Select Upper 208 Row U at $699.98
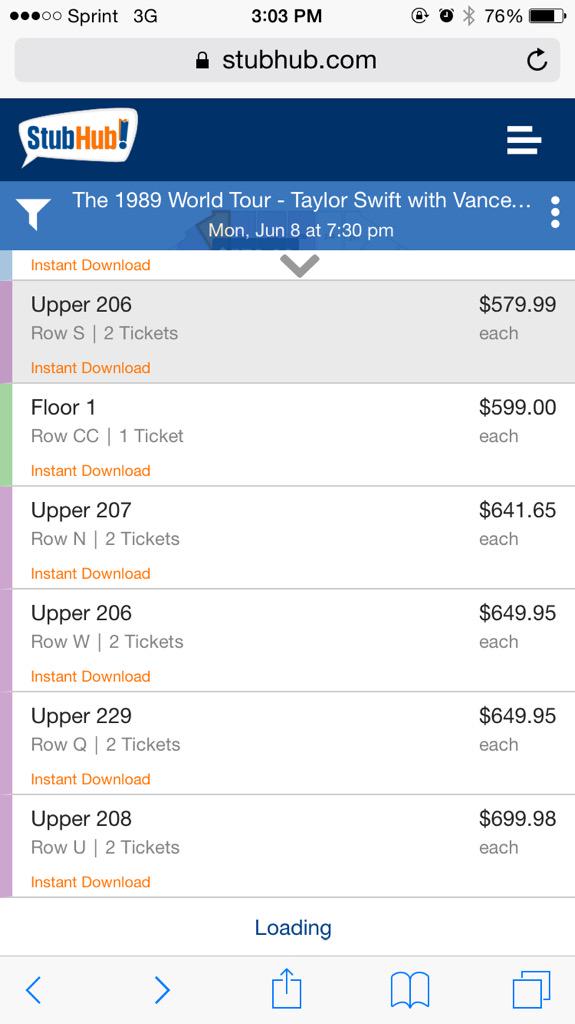The width and height of the screenshot is (575, 1024). (x=288, y=846)
